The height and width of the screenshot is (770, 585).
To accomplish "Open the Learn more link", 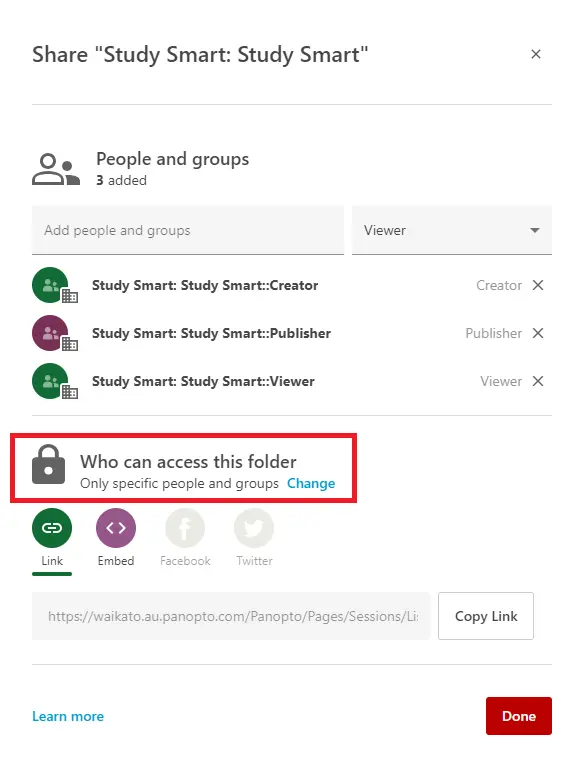I will click(68, 716).
